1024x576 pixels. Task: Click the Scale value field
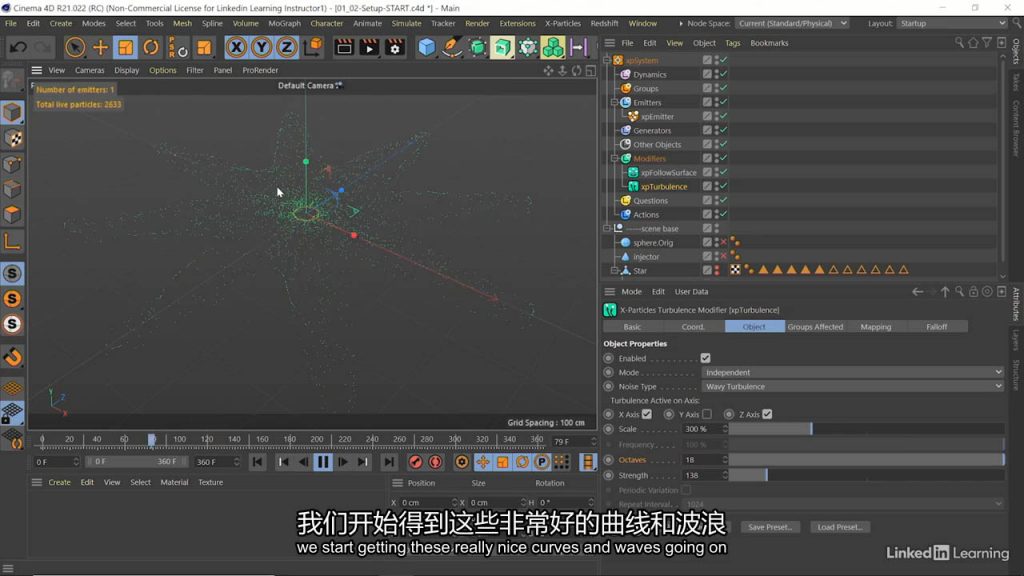coord(701,429)
